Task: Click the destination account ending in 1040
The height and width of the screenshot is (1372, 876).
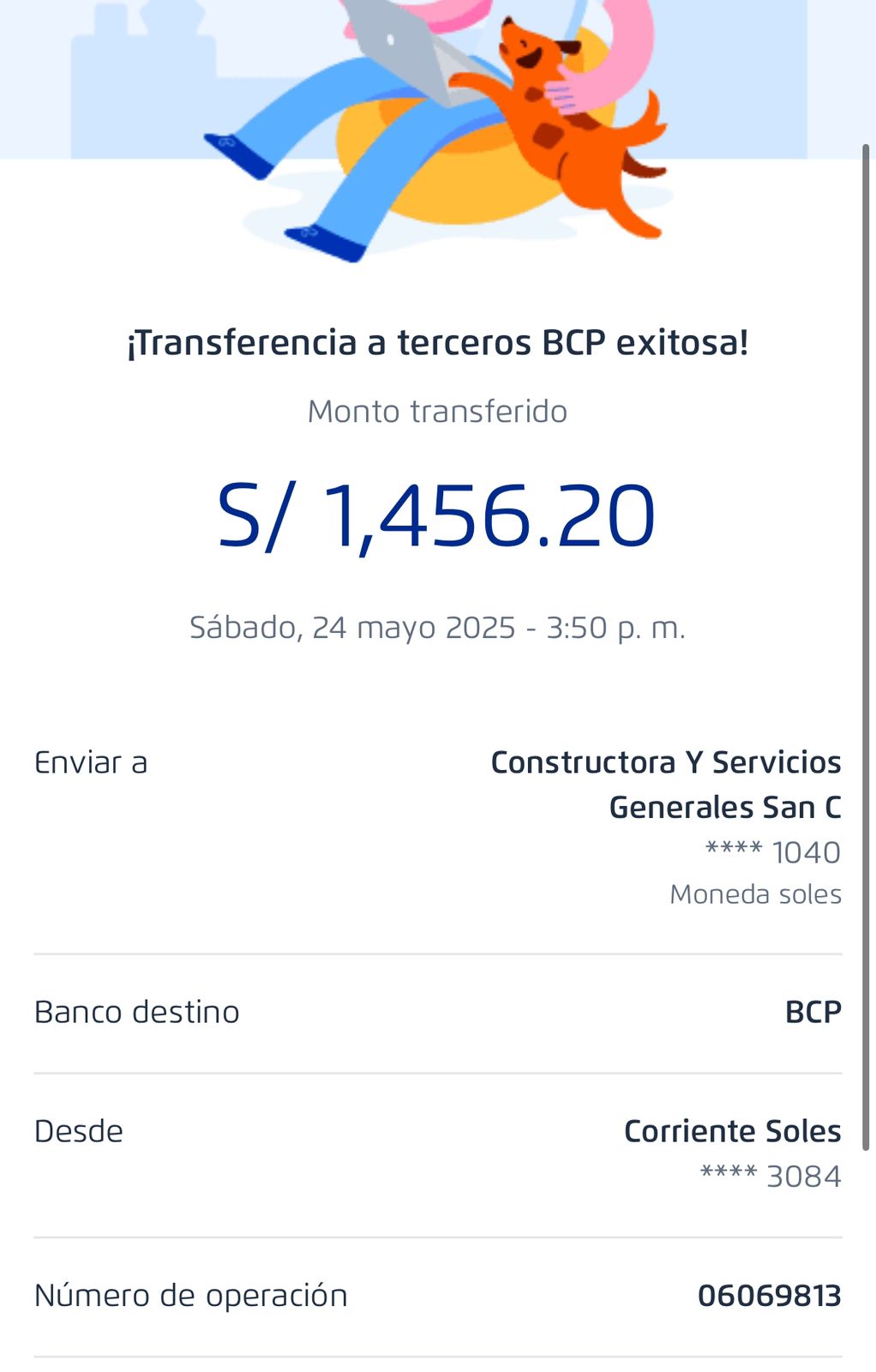Action: 772,852
